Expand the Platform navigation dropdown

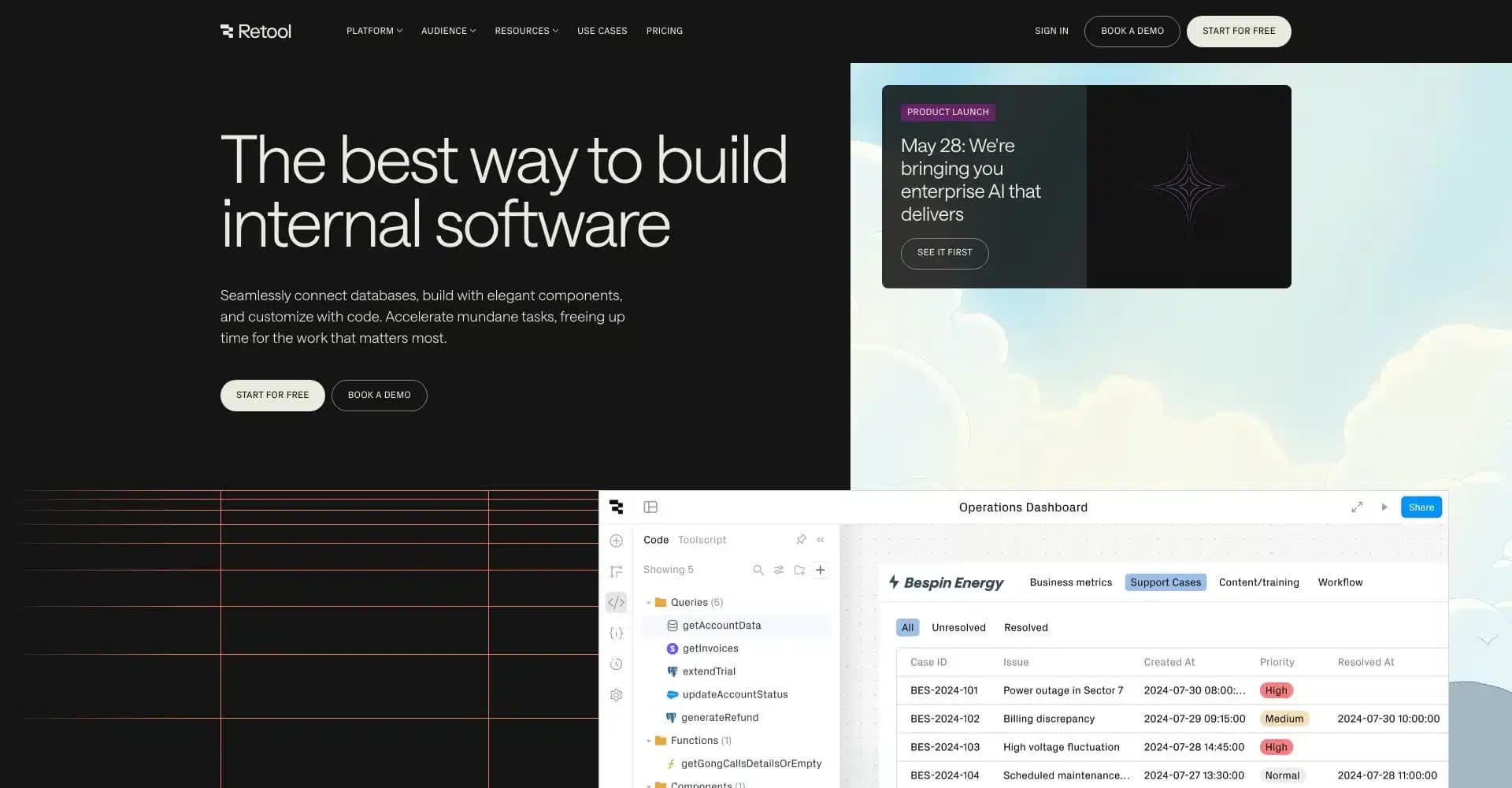[x=374, y=31]
